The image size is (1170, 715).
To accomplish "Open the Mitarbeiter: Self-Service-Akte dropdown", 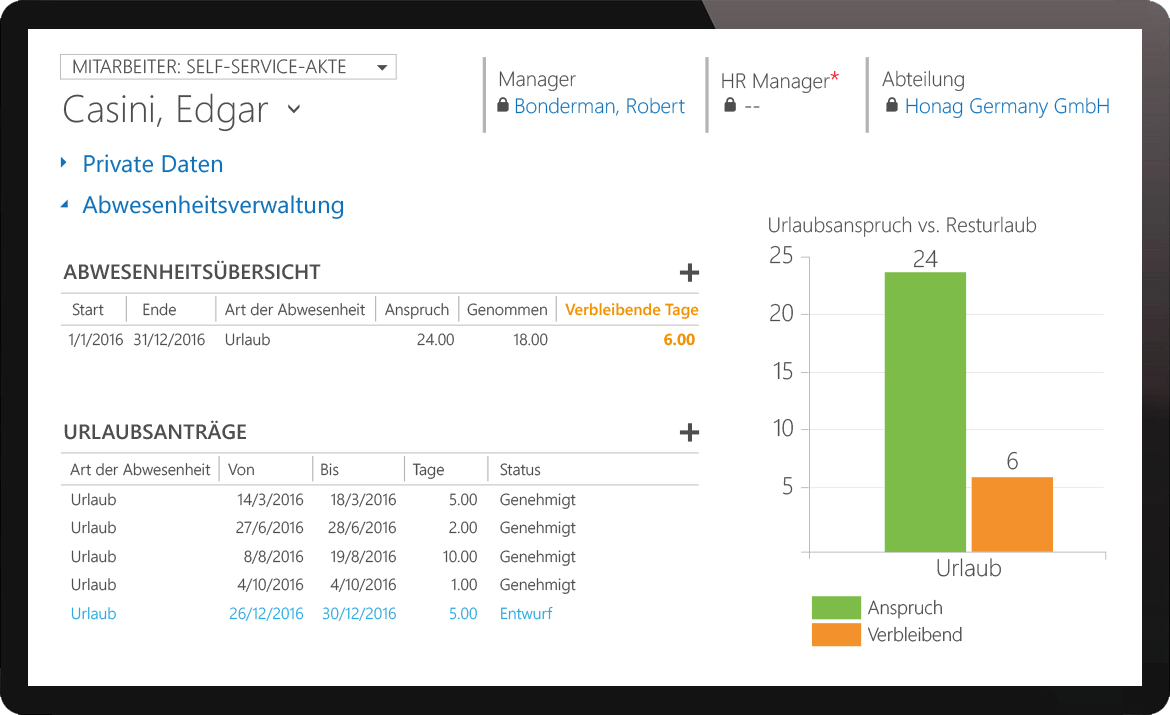I will [382, 68].
